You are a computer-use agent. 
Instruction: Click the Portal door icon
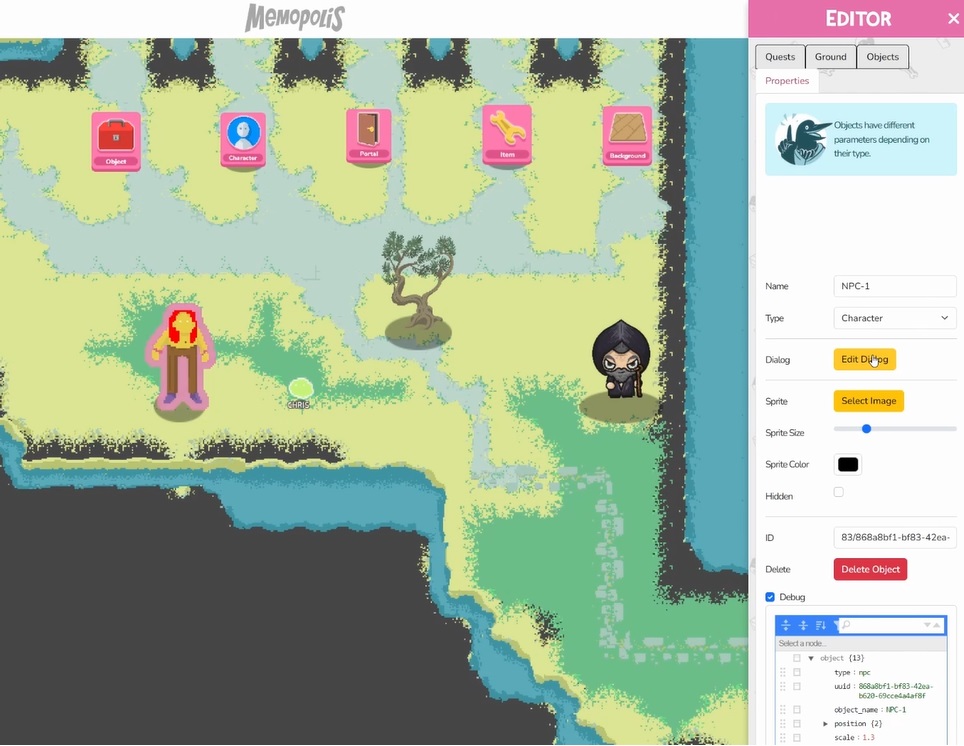pos(369,135)
